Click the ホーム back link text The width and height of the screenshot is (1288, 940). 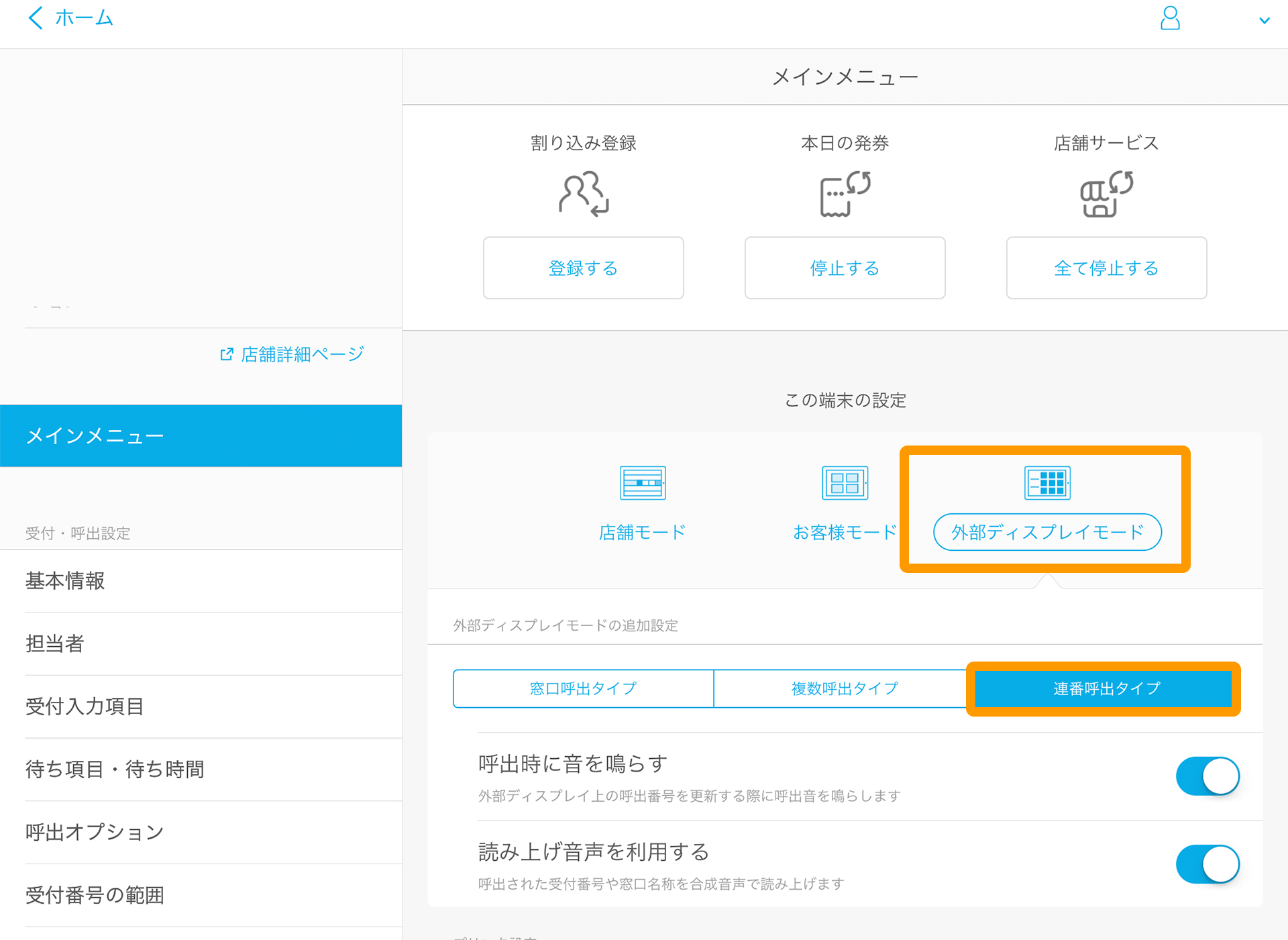[84, 18]
